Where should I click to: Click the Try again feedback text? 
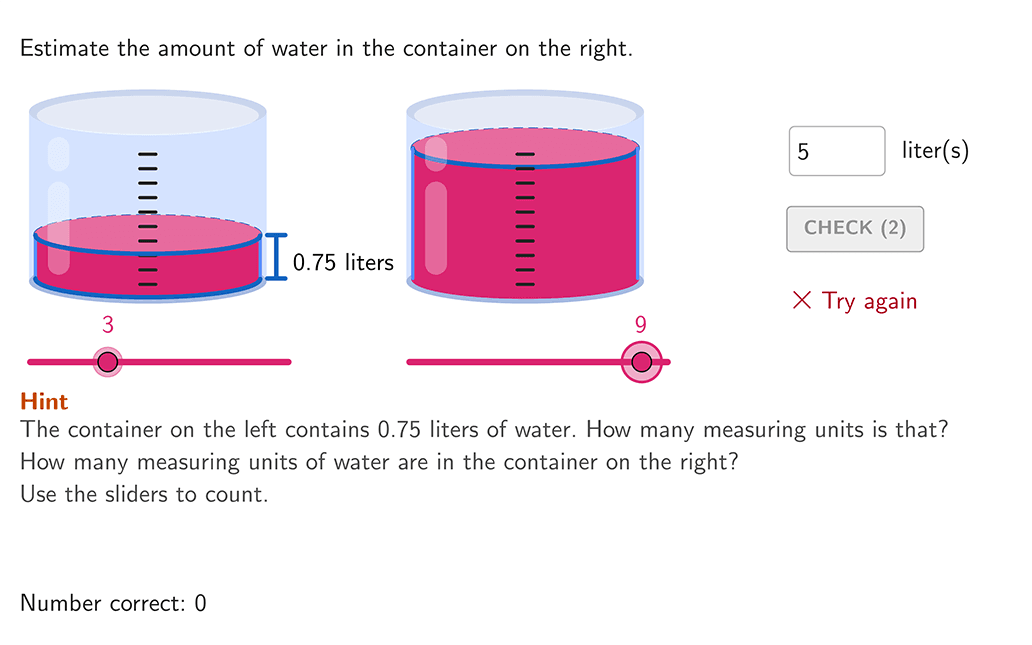coord(869,300)
